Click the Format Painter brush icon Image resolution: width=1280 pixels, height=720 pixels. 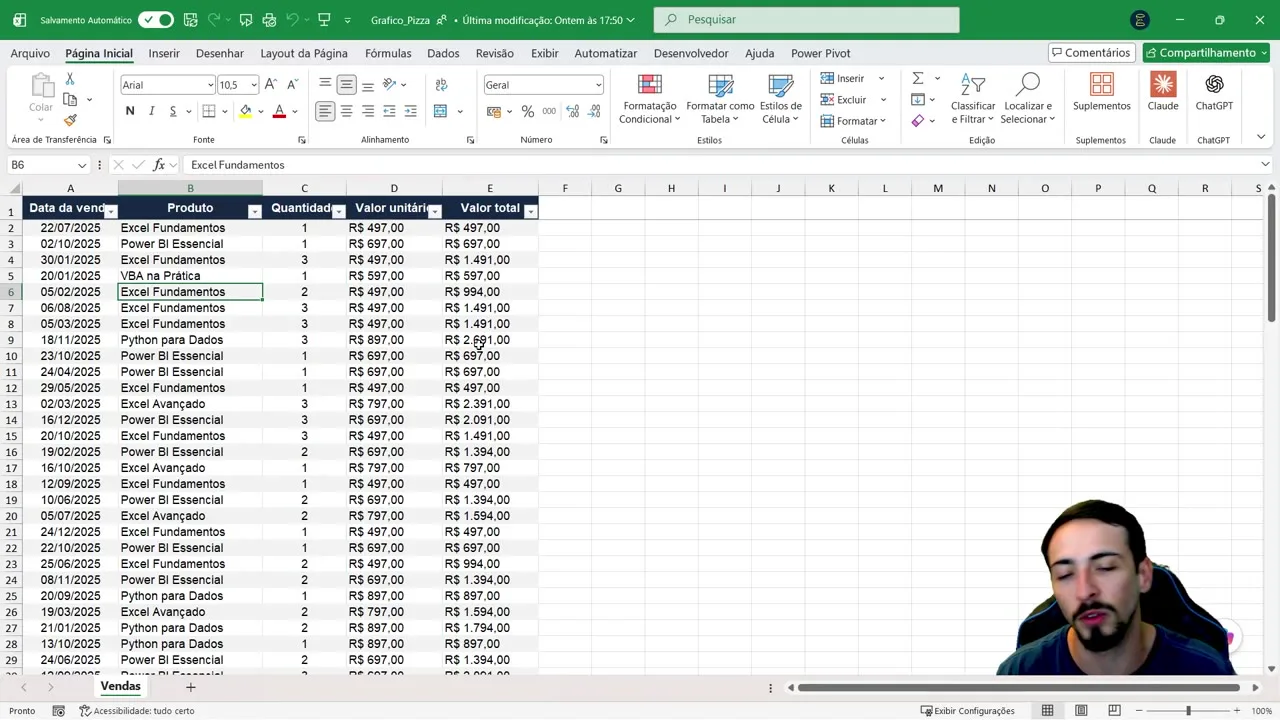tap(70, 120)
